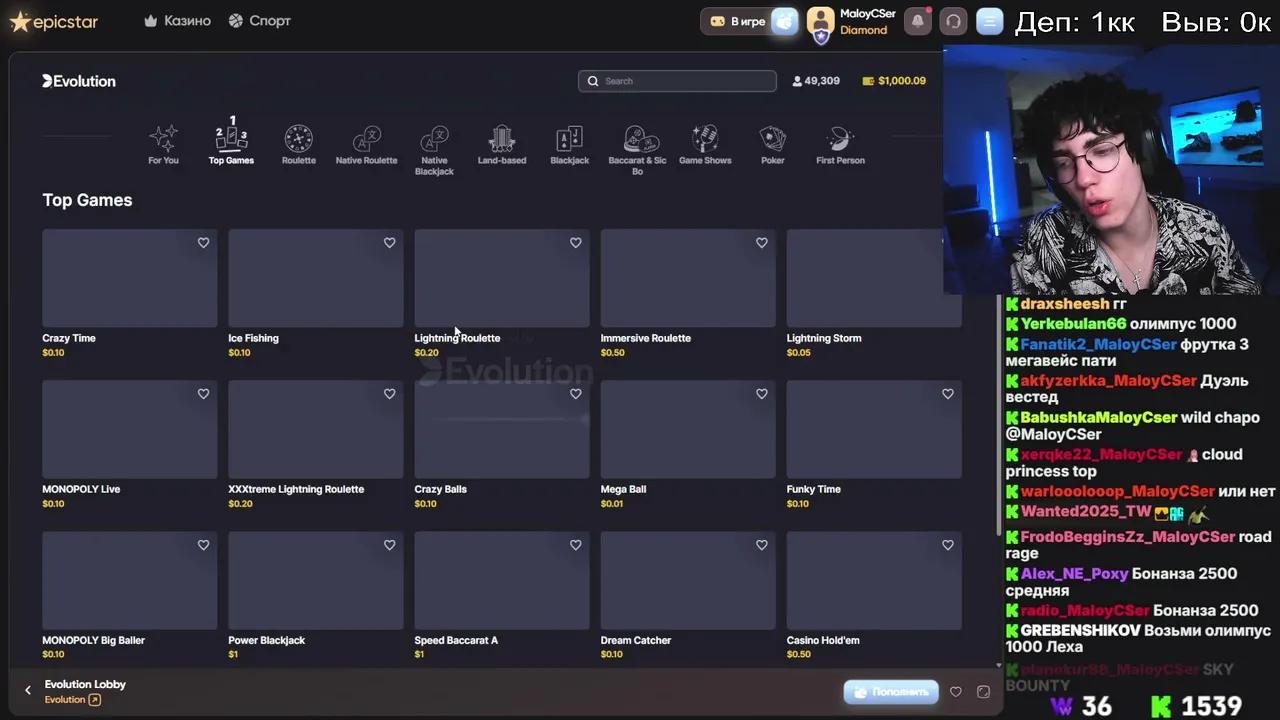Open the MONOPOLY Live thumbnail
Viewport: 1280px width, 720px height.
[129, 429]
